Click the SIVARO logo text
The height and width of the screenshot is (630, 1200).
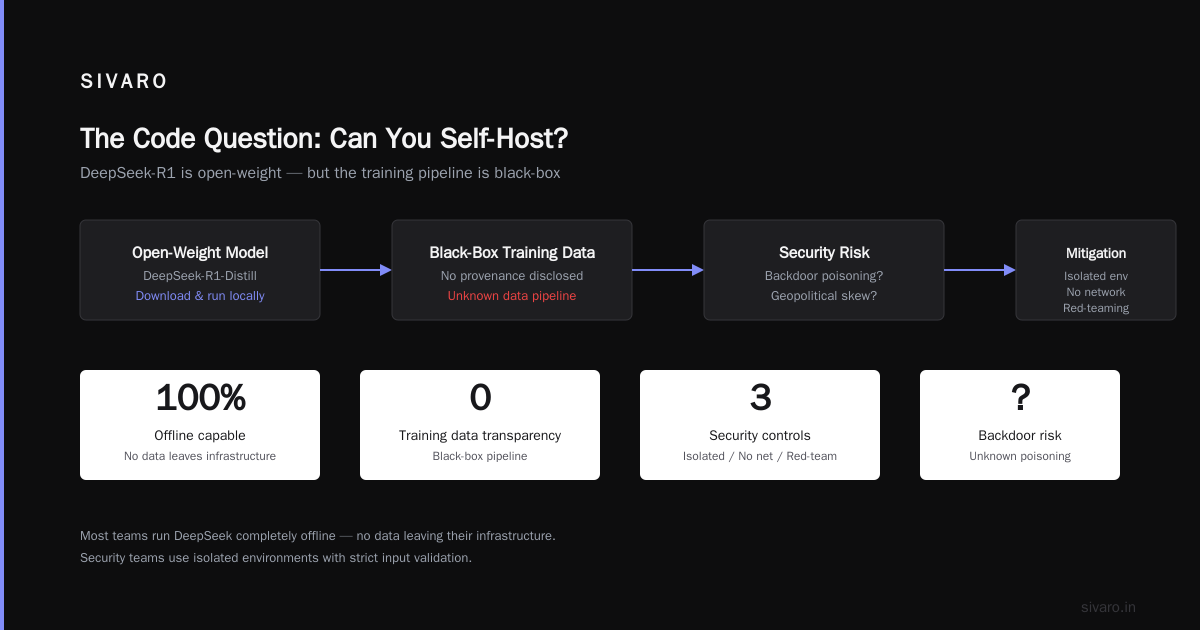point(124,82)
